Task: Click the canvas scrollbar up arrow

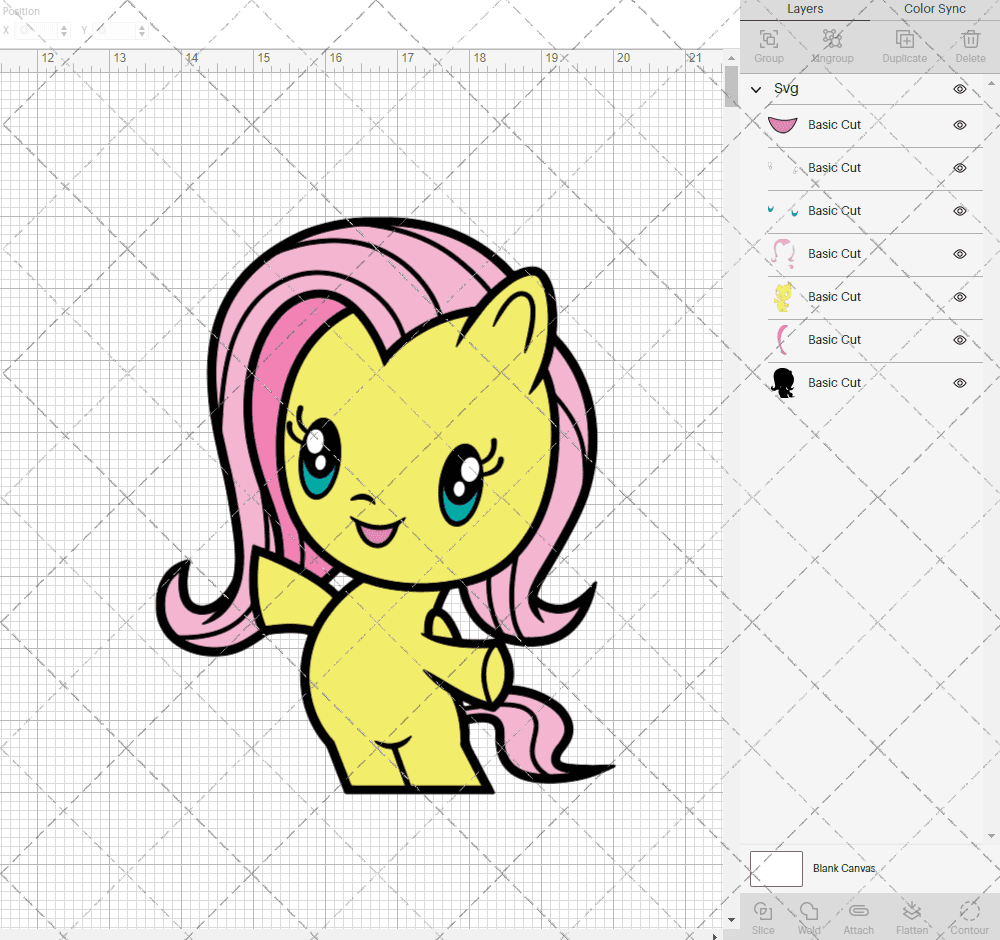Action: coord(731,57)
